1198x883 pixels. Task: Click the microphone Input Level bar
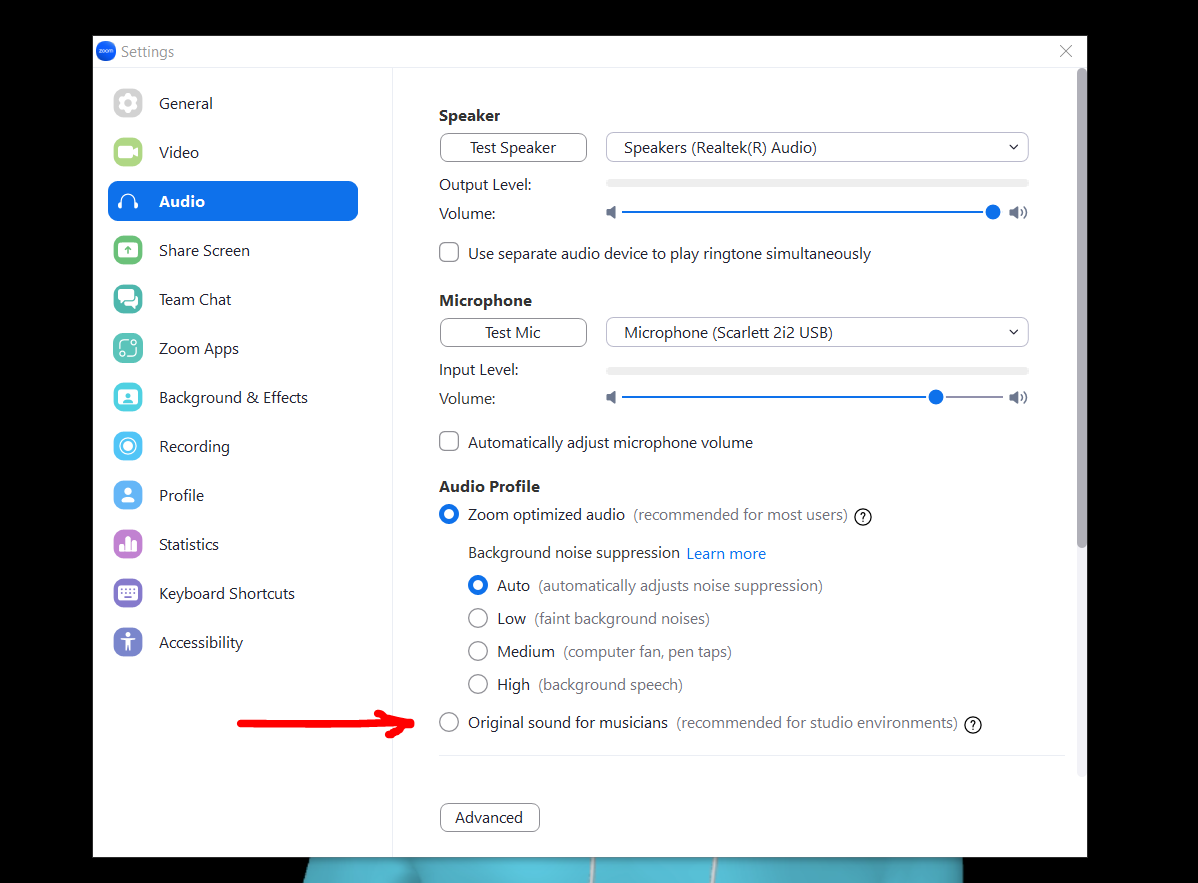(x=818, y=370)
